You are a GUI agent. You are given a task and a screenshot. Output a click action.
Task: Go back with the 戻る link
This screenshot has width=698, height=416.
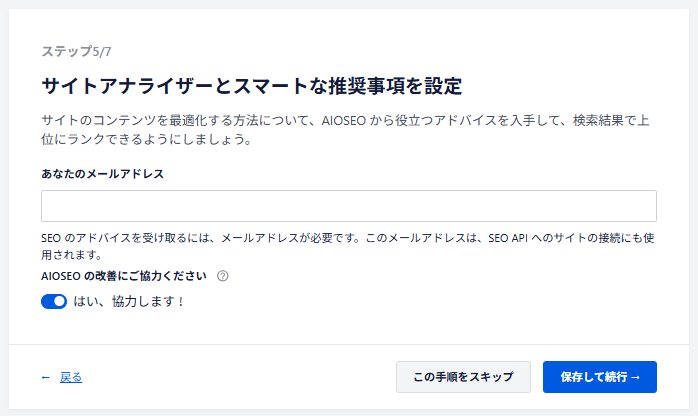(x=71, y=377)
